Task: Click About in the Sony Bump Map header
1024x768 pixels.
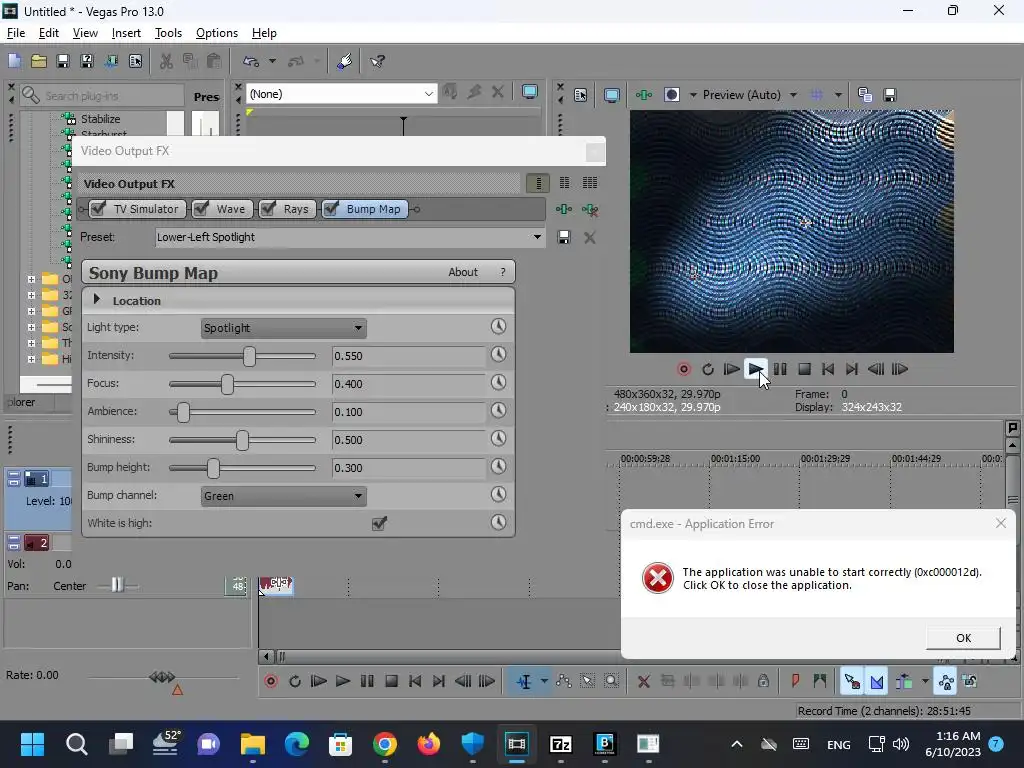Action: click(x=462, y=272)
